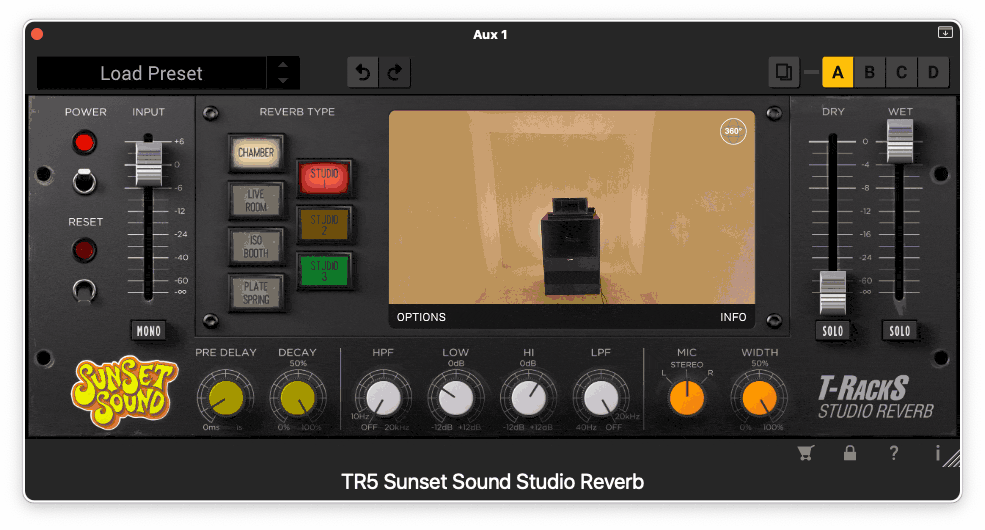Click the WET fader handle

[900, 141]
